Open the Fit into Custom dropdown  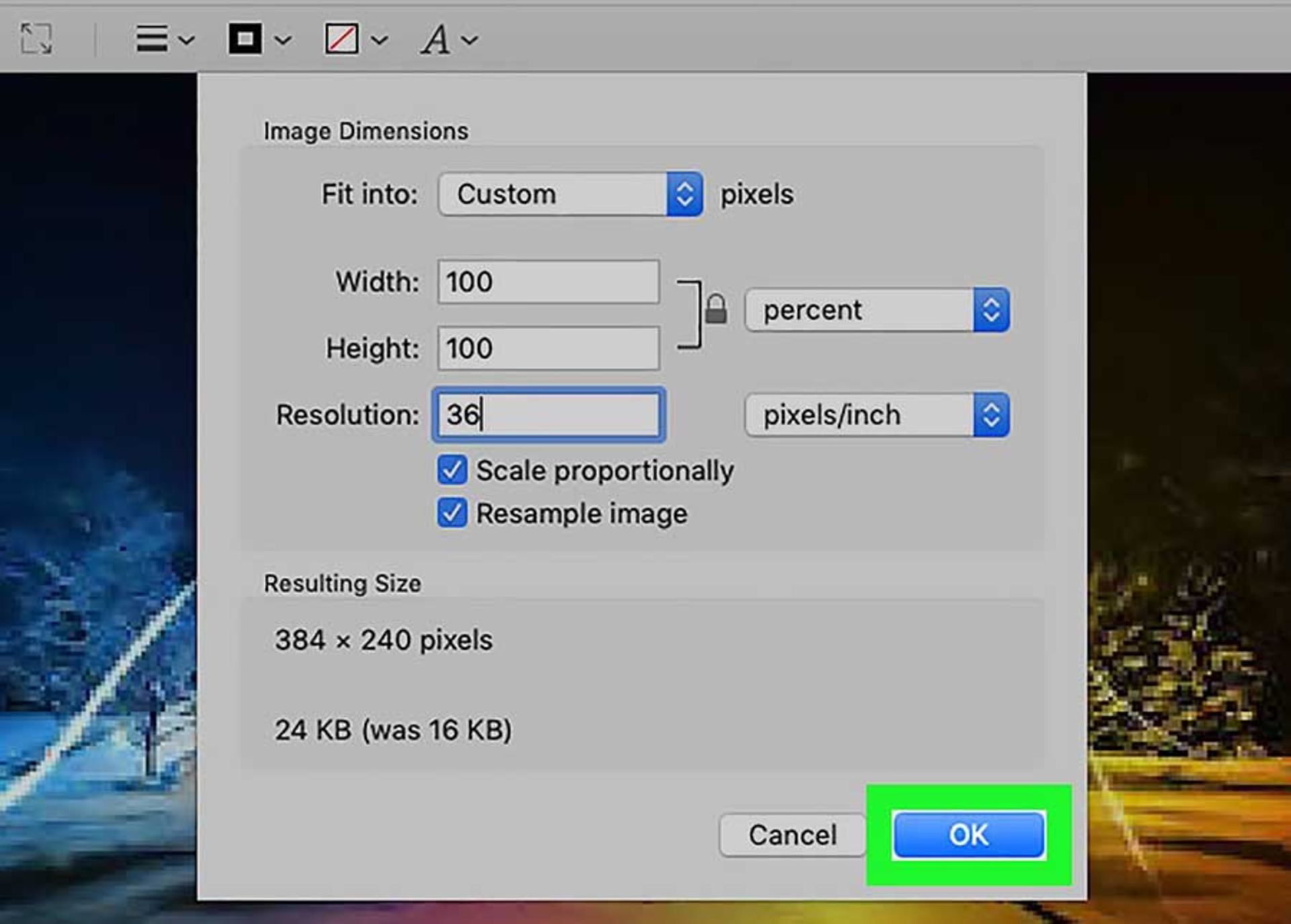coord(570,194)
